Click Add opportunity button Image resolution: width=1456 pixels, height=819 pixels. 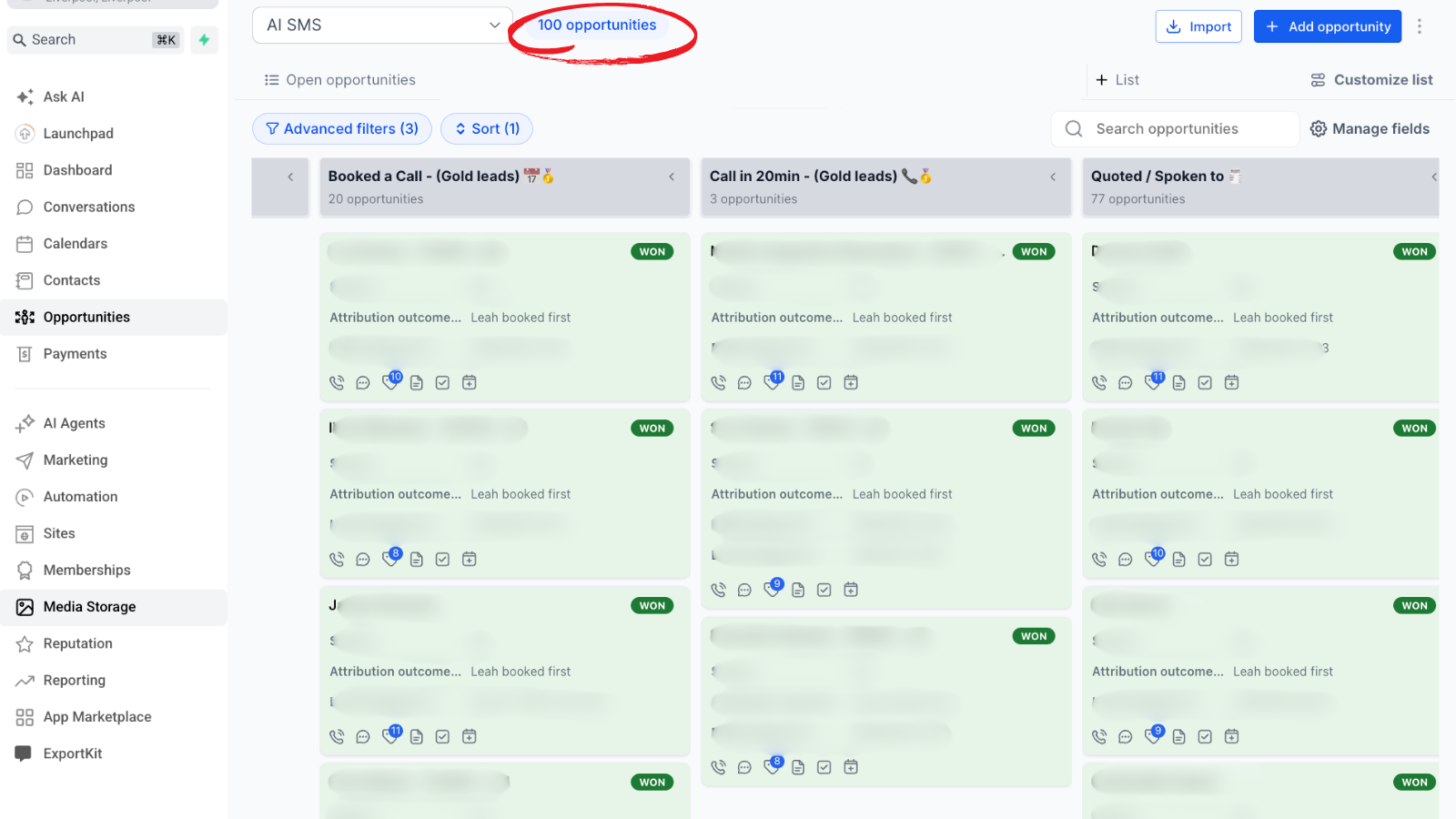click(x=1328, y=26)
